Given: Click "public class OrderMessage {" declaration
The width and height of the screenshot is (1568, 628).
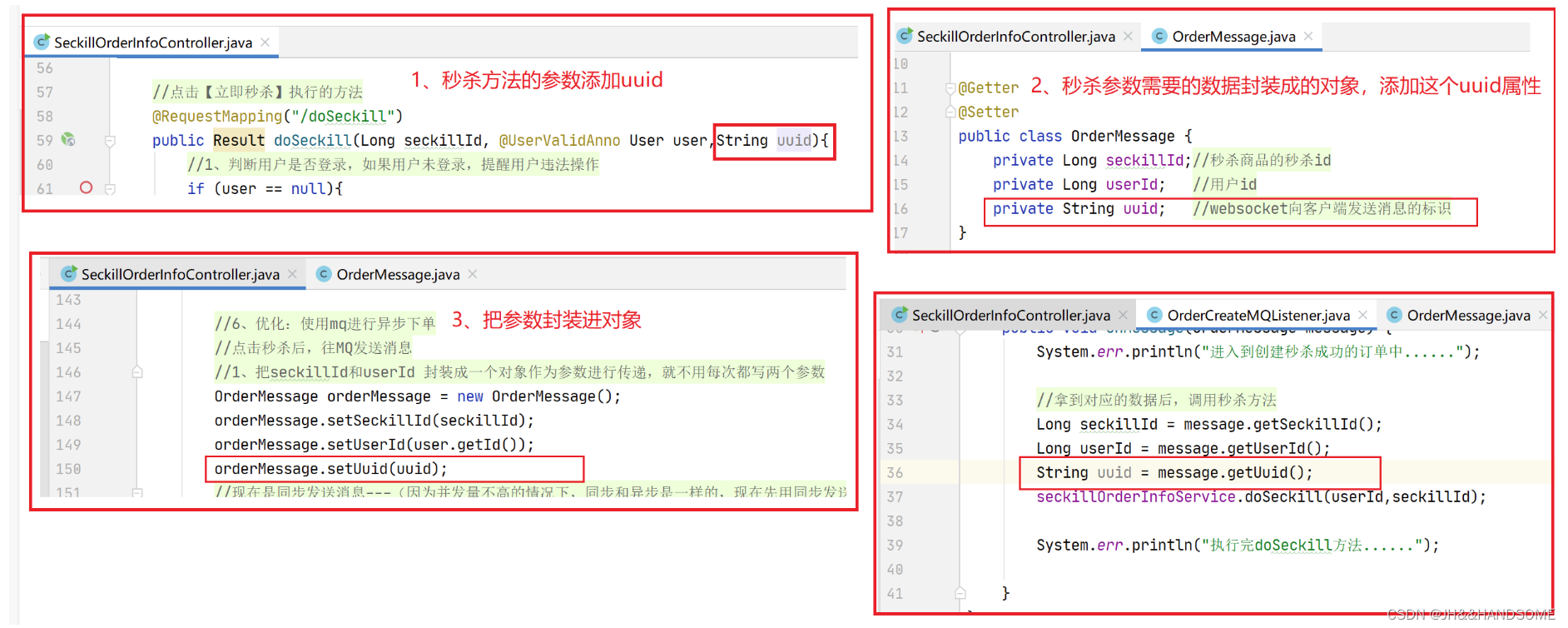Looking at the screenshot, I should point(1074,136).
